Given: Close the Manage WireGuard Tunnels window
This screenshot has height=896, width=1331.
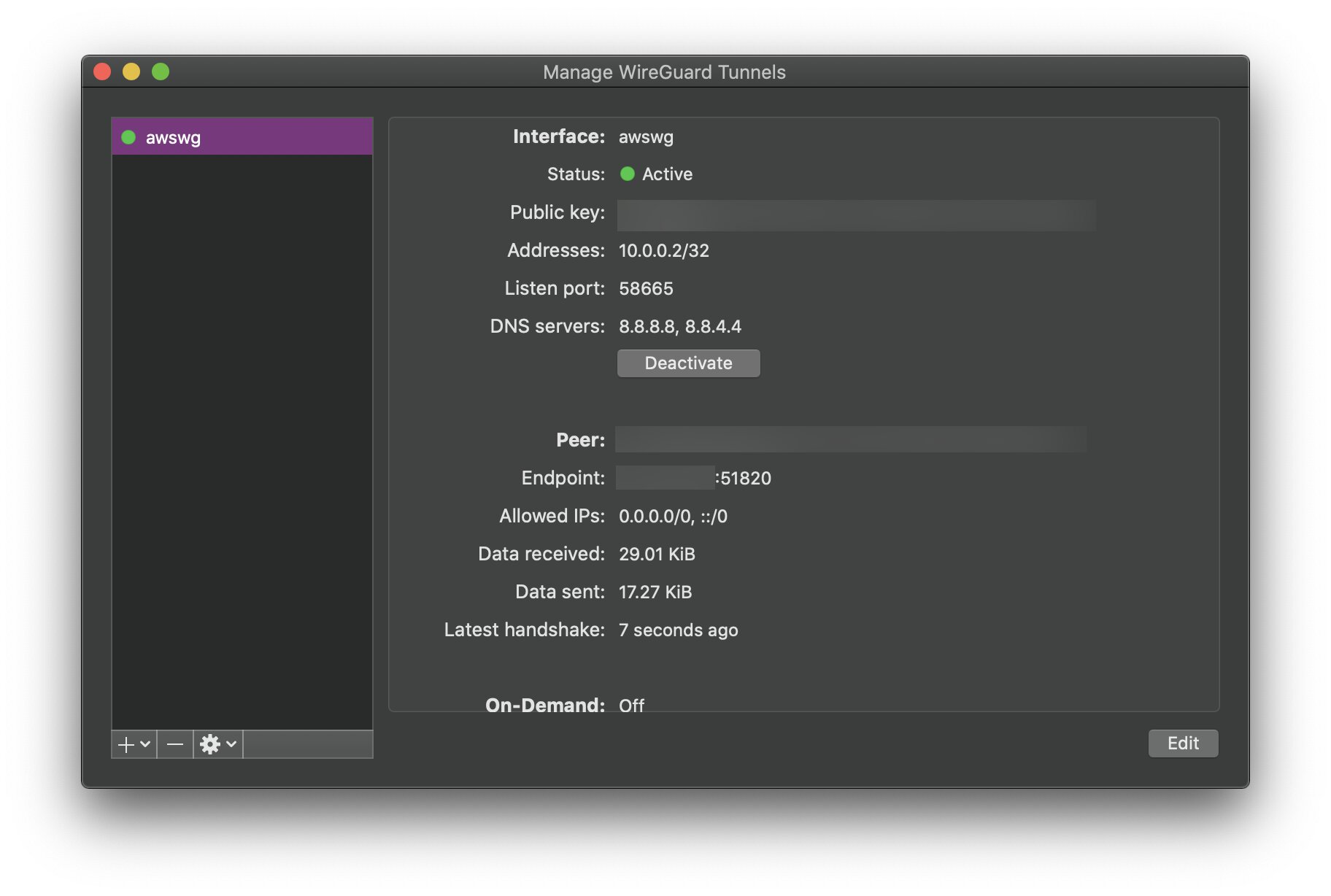Looking at the screenshot, I should [x=102, y=72].
